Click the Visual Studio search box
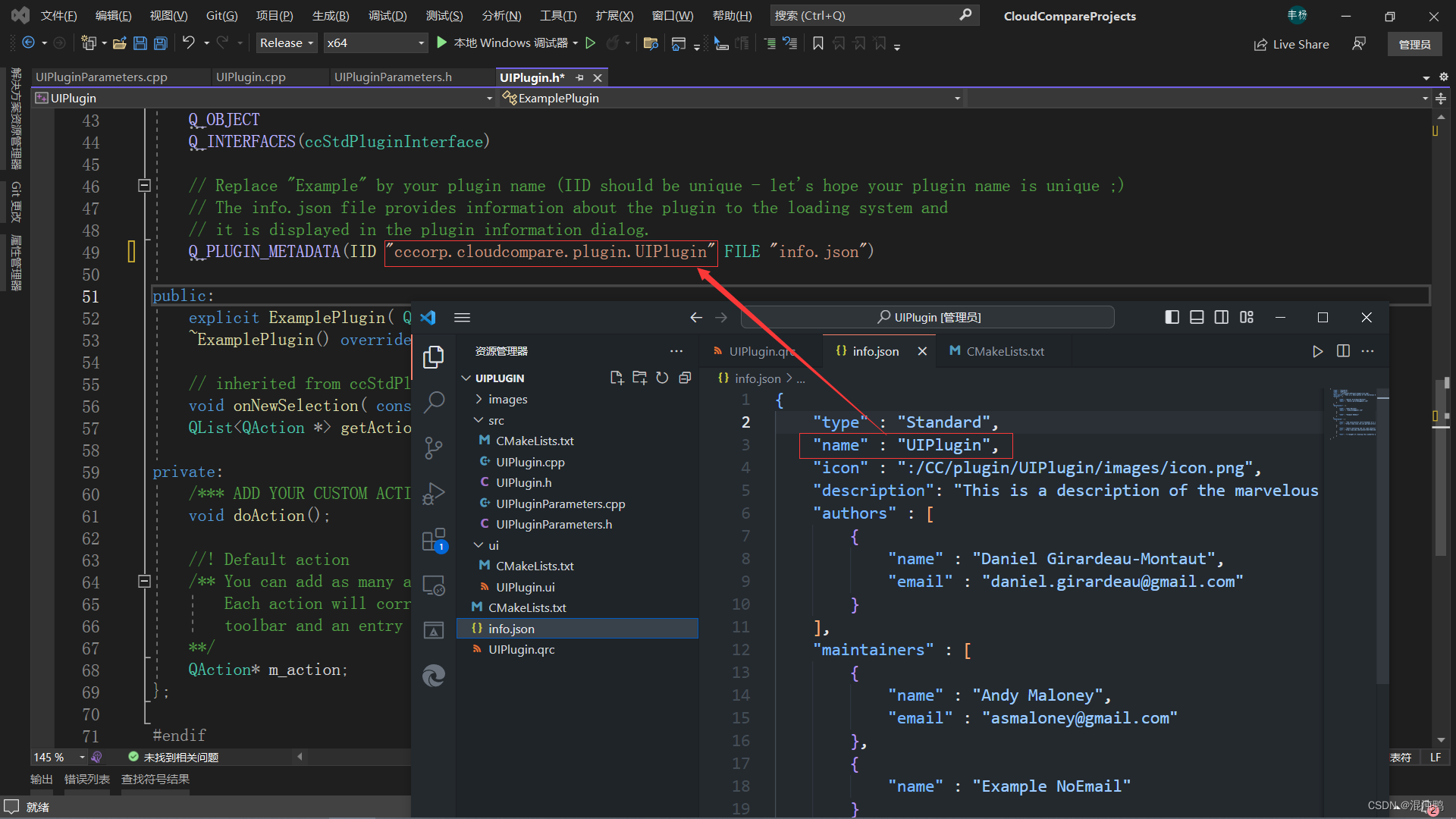Screen dimensions: 1456x819 (x=874, y=15)
